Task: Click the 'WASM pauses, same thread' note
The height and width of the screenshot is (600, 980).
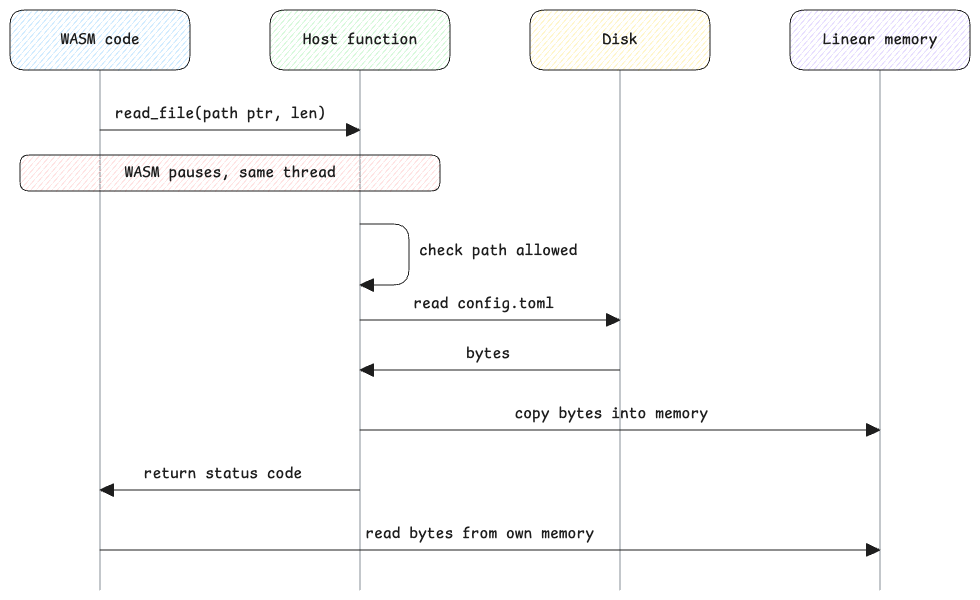Action: tap(230, 172)
